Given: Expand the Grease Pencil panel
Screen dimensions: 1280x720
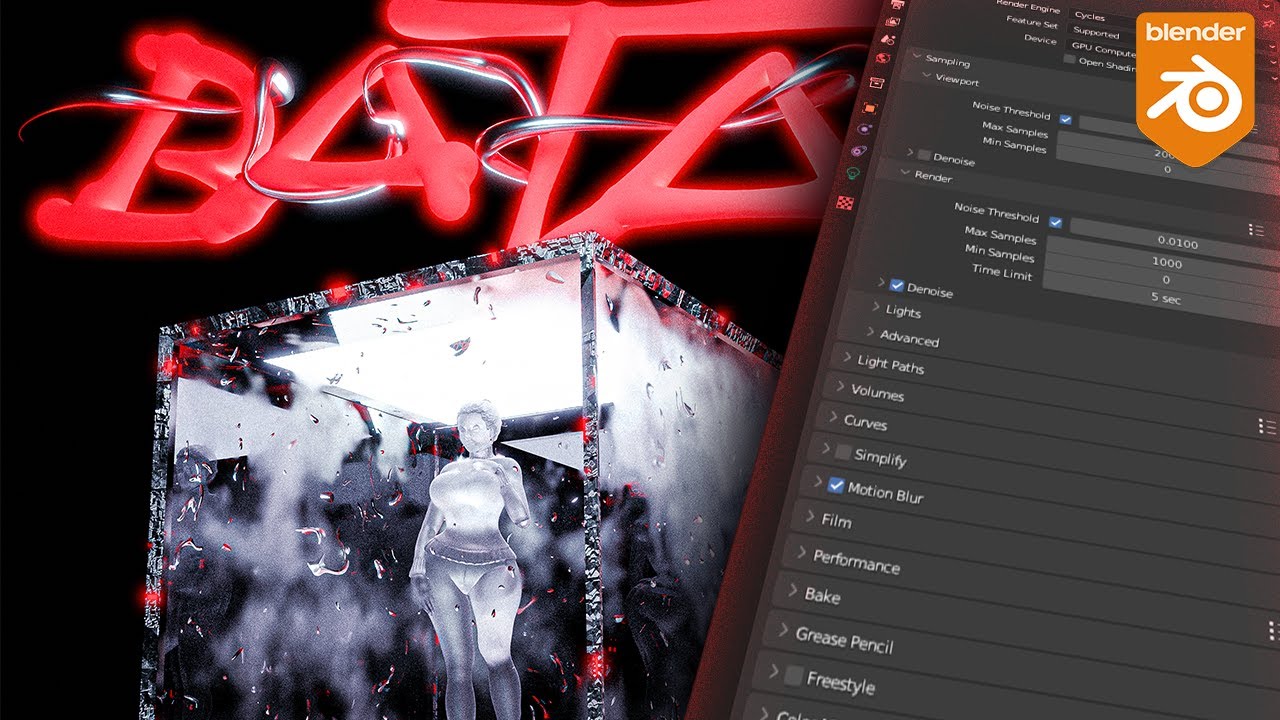Looking at the screenshot, I should [784, 628].
